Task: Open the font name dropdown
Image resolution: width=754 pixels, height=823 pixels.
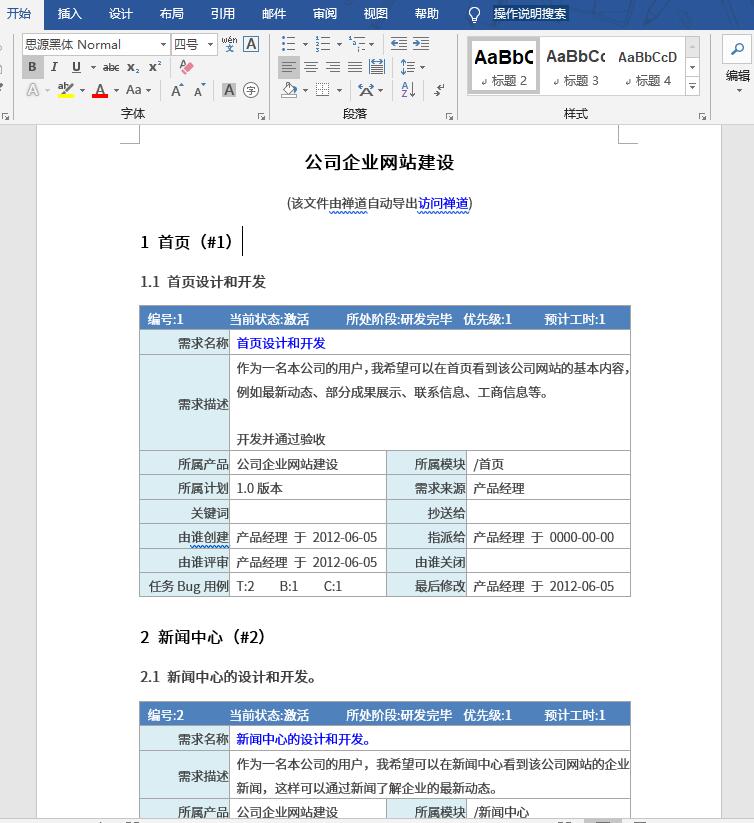Action: [x=163, y=45]
